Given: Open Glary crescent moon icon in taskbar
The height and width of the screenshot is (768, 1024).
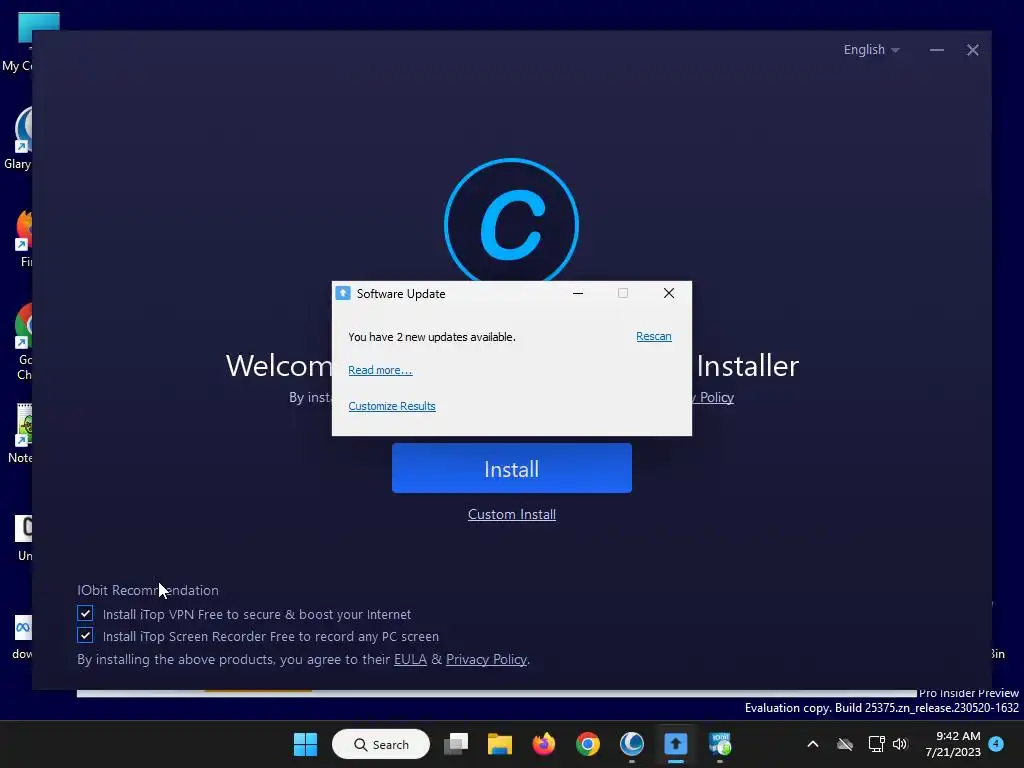Looking at the screenshot, I should 632,744.
